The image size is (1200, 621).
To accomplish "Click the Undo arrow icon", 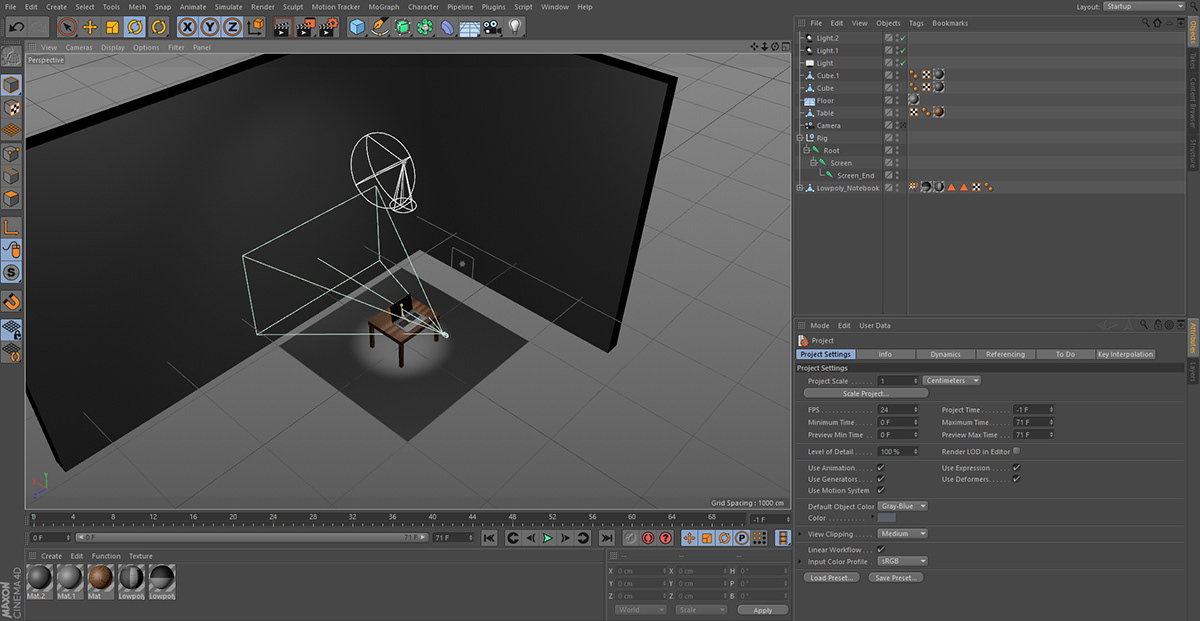I will [x=15, y=27].
